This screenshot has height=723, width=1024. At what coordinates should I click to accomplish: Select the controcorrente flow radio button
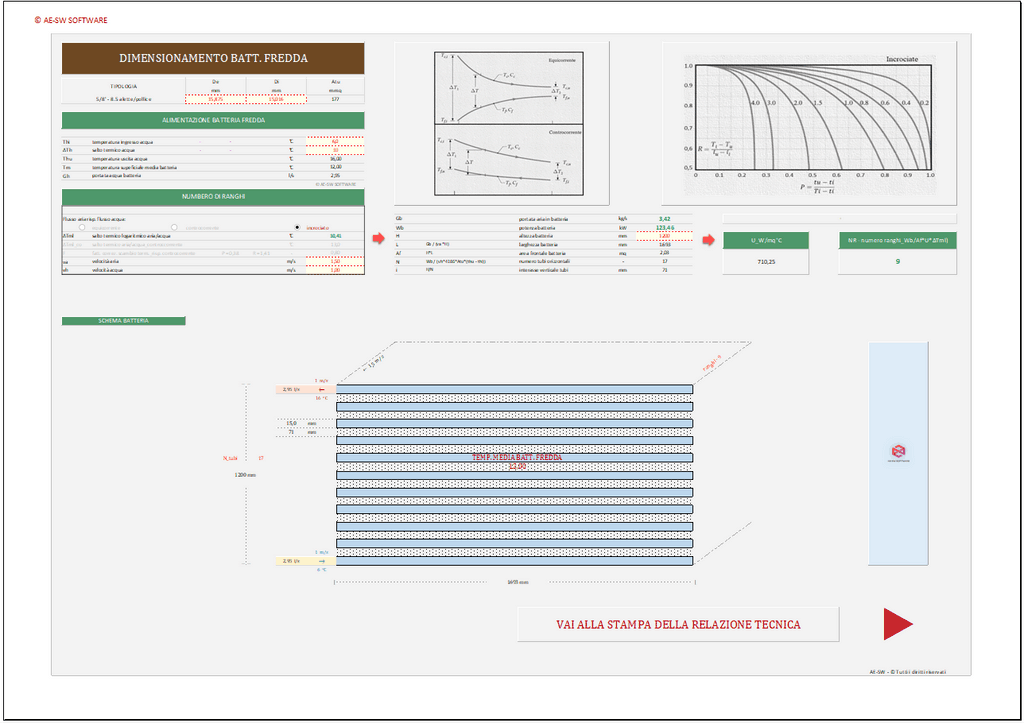[175, 227]
